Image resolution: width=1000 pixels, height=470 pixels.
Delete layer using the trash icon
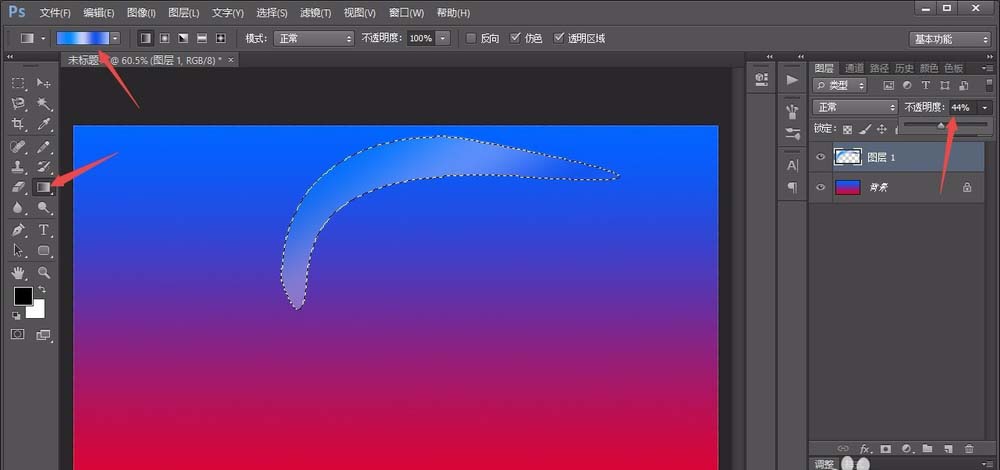[x=969, y=449]
